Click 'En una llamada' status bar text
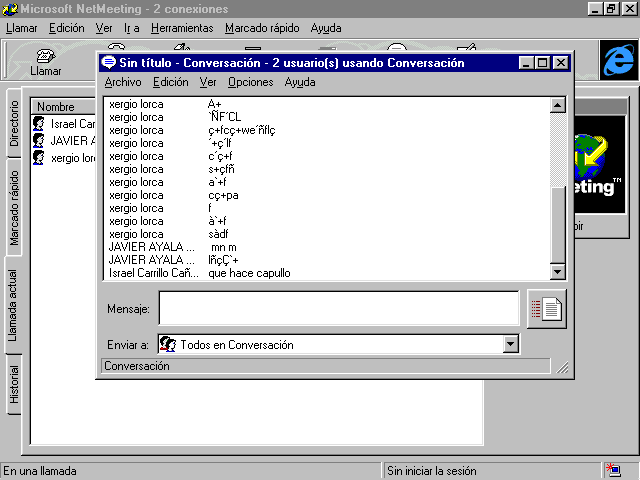 40,471
